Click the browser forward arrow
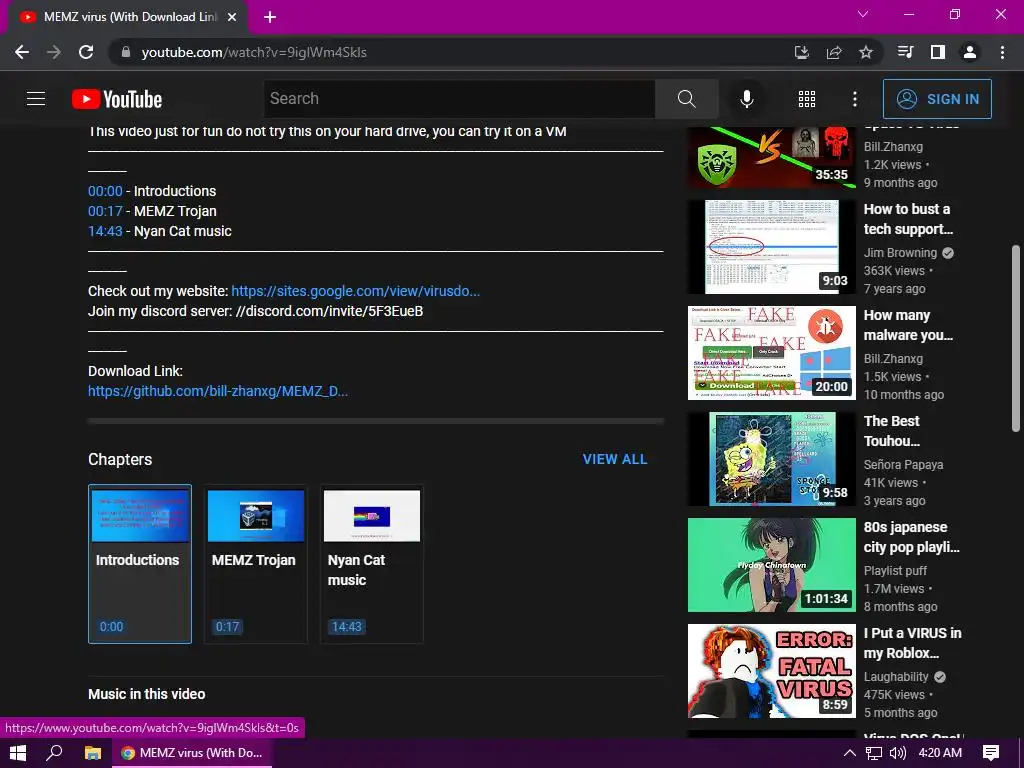The image size is (1024, 768). point(54,52)
